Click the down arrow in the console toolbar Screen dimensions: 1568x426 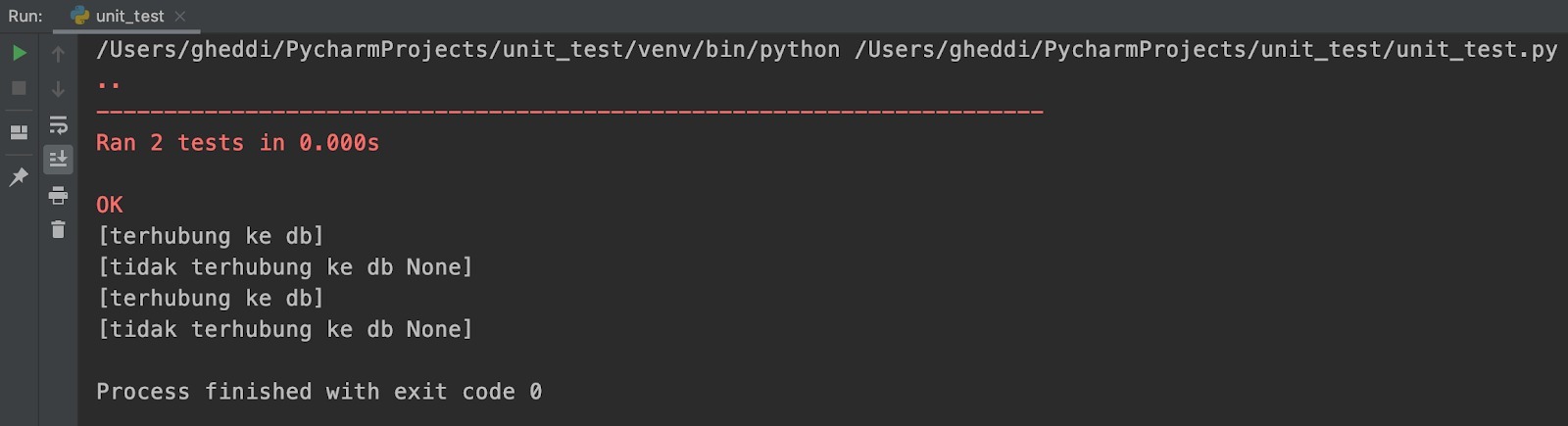pyautogui.click(x=58, y=89)
